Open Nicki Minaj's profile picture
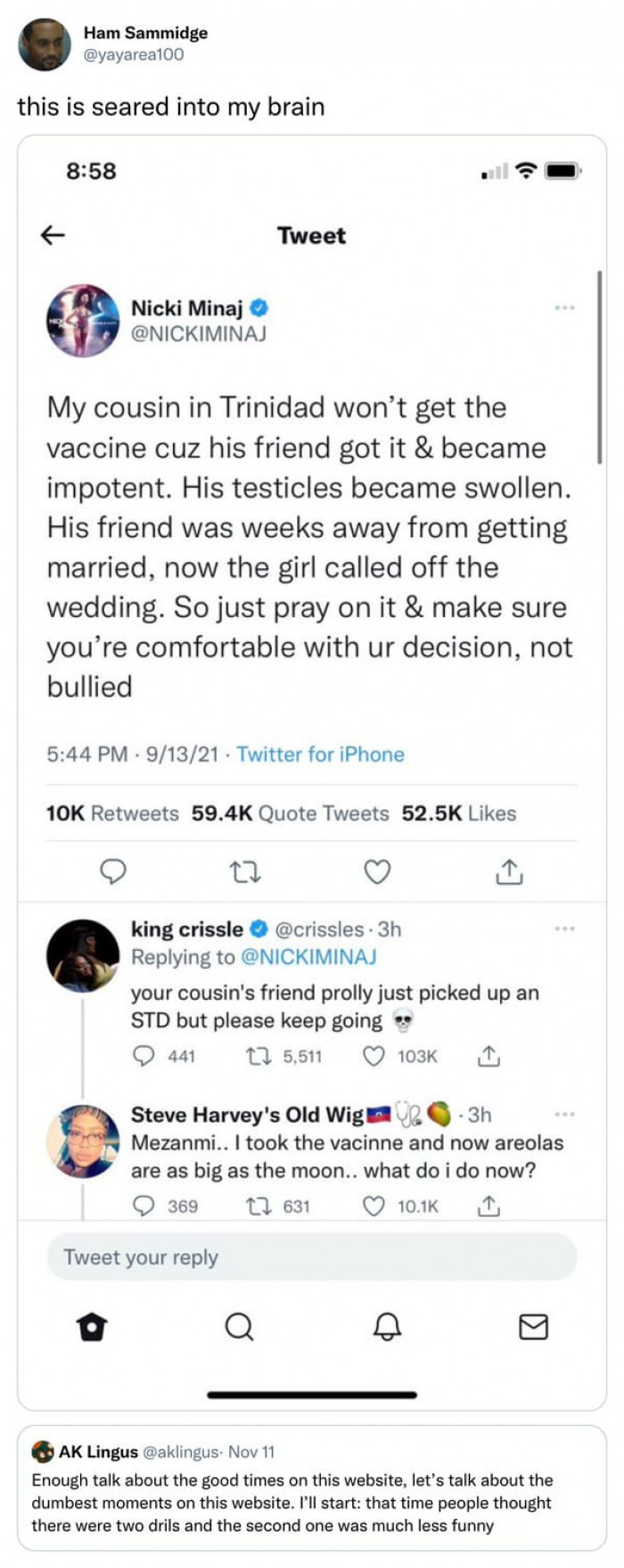624x1568 pixels. pyautogui.click(x=82, y=320)
